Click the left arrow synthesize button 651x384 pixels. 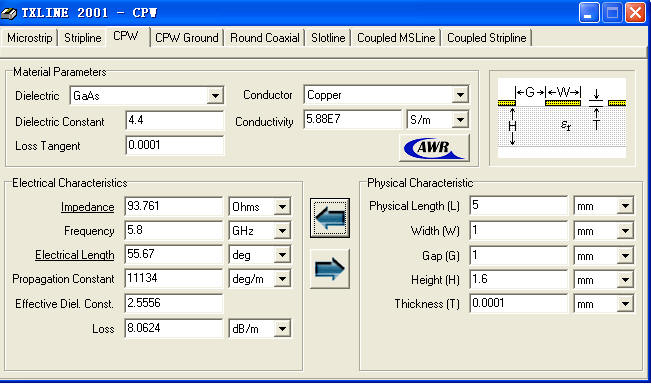(330, 218)
